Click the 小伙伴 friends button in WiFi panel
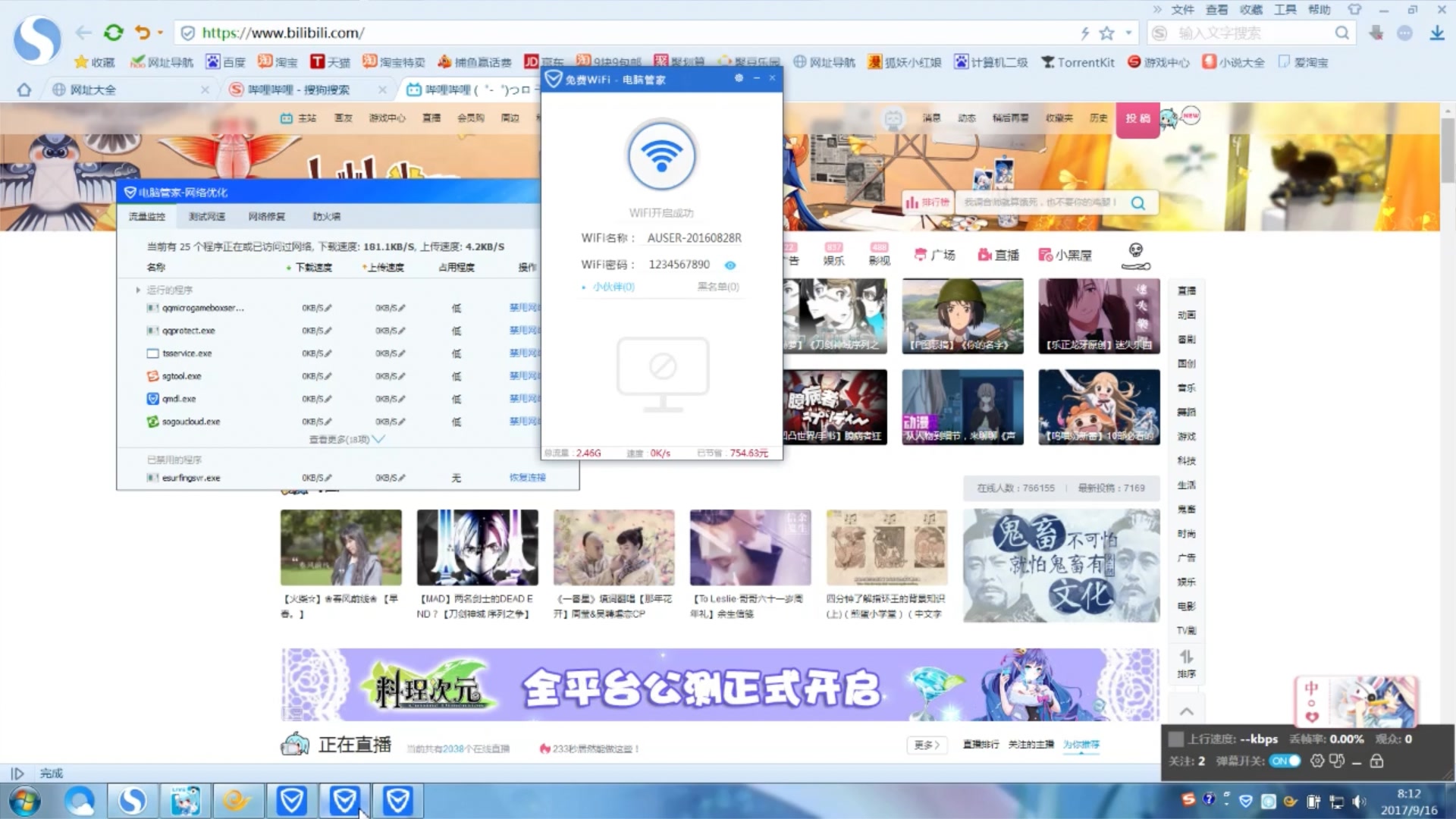1456x819 pixels. (610, 287)
